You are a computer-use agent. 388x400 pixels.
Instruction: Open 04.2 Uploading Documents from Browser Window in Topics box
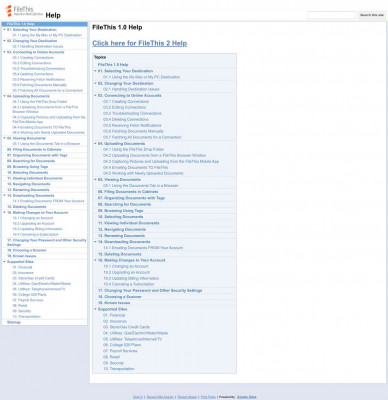tap(155, 156)
